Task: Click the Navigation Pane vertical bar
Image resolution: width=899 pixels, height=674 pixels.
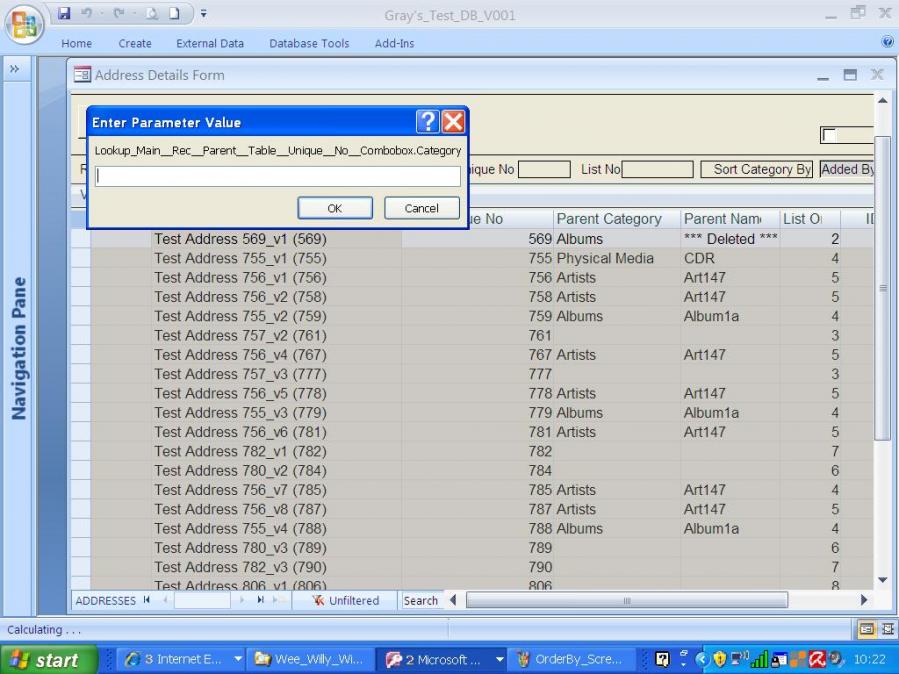Action: 18,348
